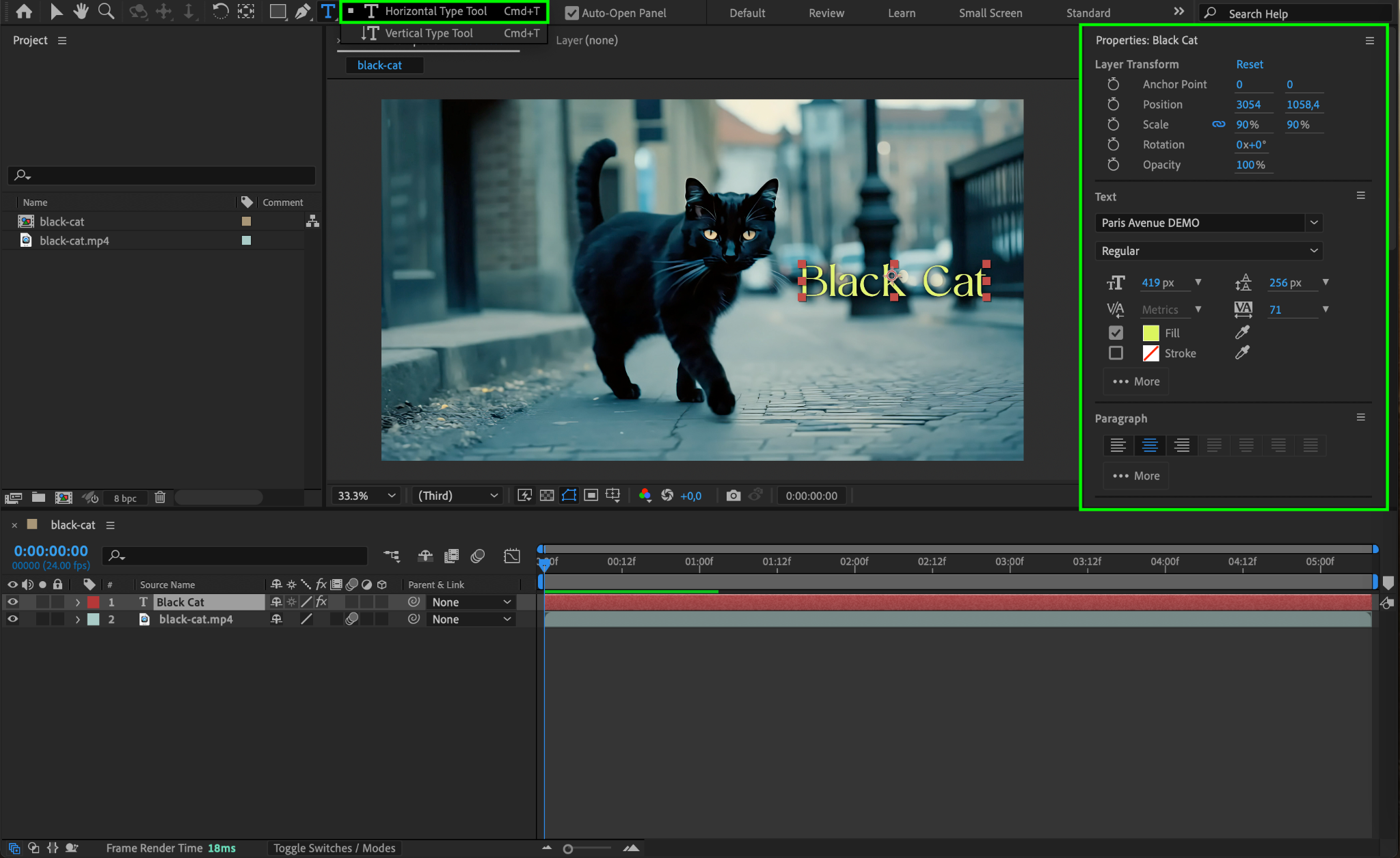Click Toggle Switches / Modes button
The image size is (1400, 858).
click(x=334, y=848)
